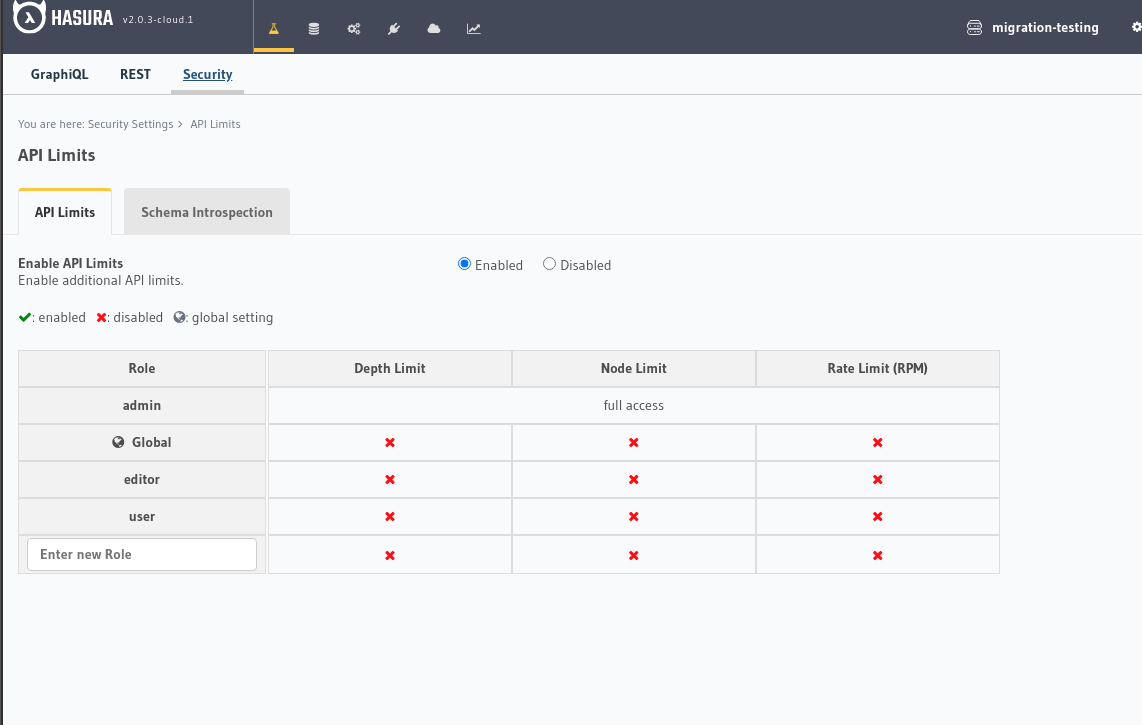Open the Schema Introspection tab

[207, 212]
